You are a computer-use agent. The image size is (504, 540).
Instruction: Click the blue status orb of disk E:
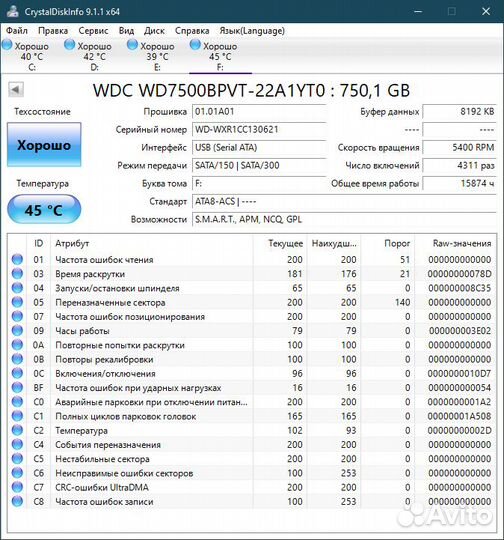coord(132,45)
